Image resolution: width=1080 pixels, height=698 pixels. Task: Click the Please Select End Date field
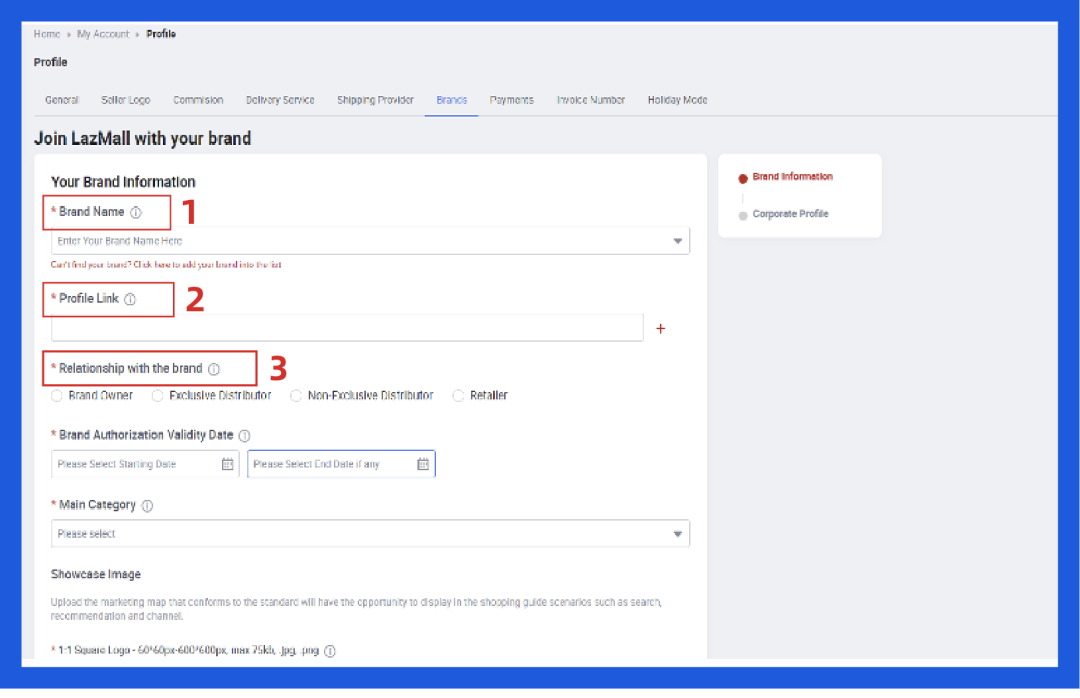click(341, 464)
